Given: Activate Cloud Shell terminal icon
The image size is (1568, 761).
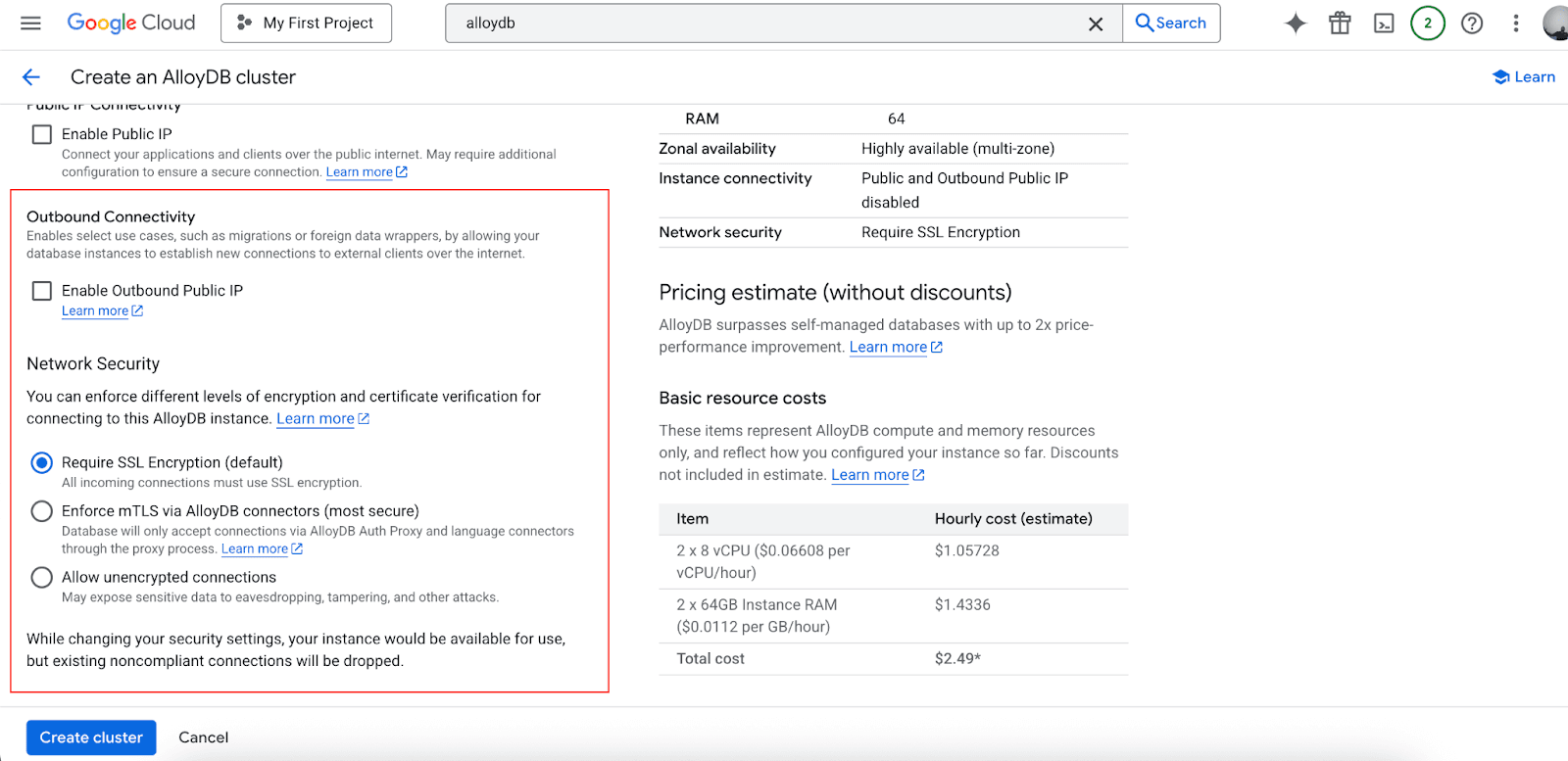Looking at the screenshot, I should [x=1384, y=24].
